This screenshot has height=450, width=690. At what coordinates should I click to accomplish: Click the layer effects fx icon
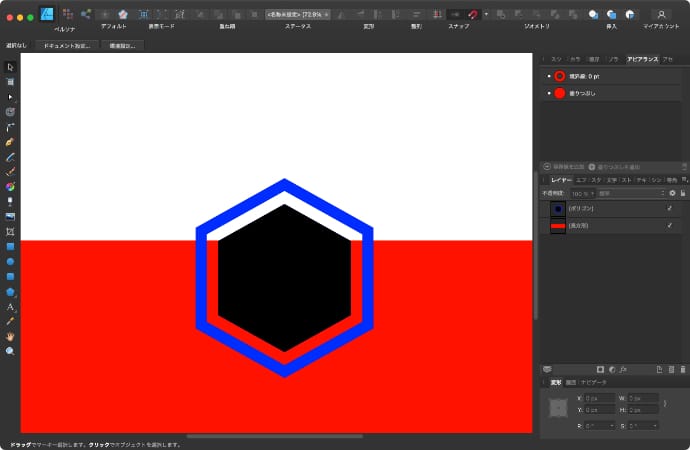point(622,370)
